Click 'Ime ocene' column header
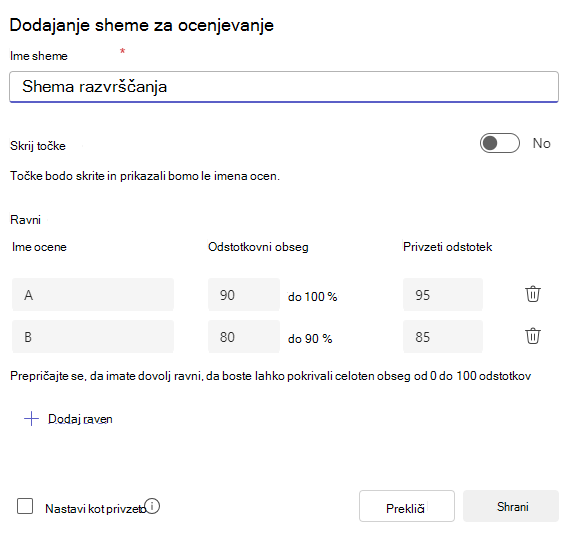 pyautogui.click(x=39, y=247)
